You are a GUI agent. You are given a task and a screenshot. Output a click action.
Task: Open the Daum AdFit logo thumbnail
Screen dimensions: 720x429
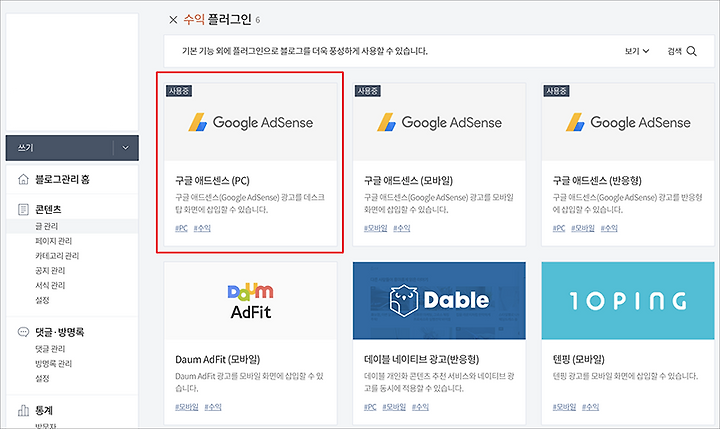(251, 301)
